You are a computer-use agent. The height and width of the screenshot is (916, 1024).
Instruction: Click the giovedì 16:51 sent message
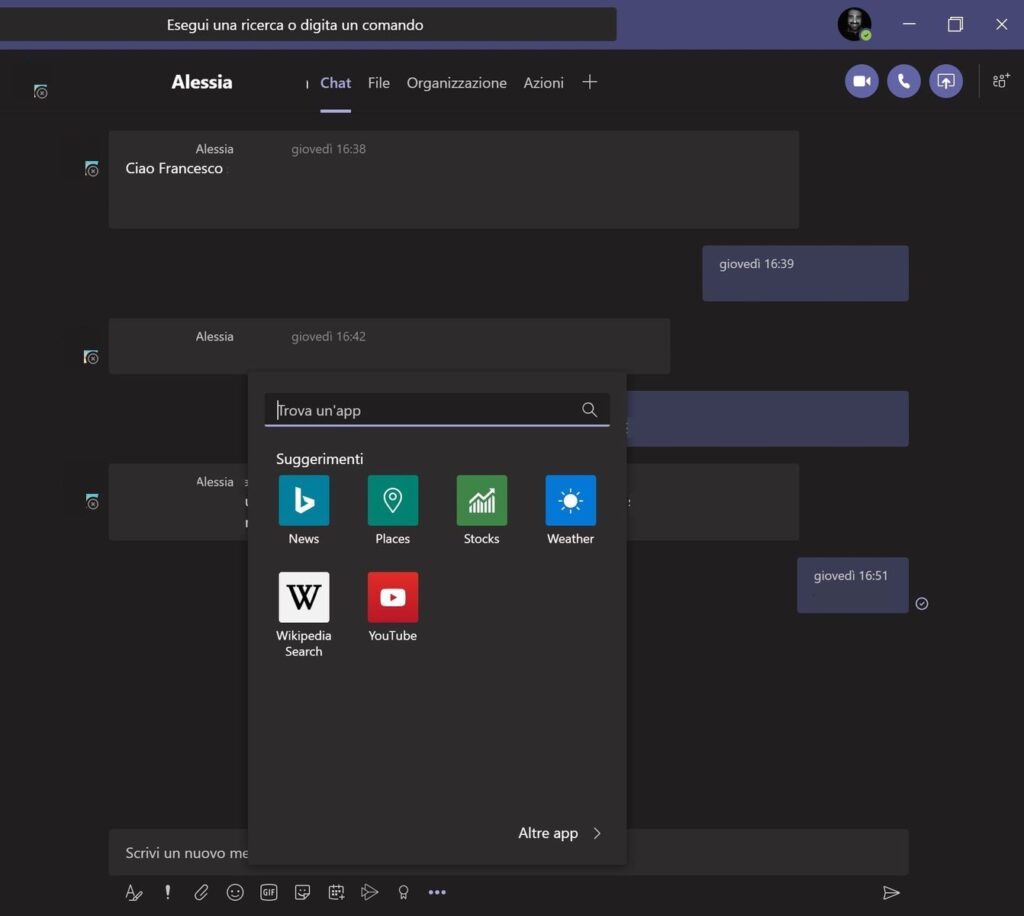click(x=852, y=585)
